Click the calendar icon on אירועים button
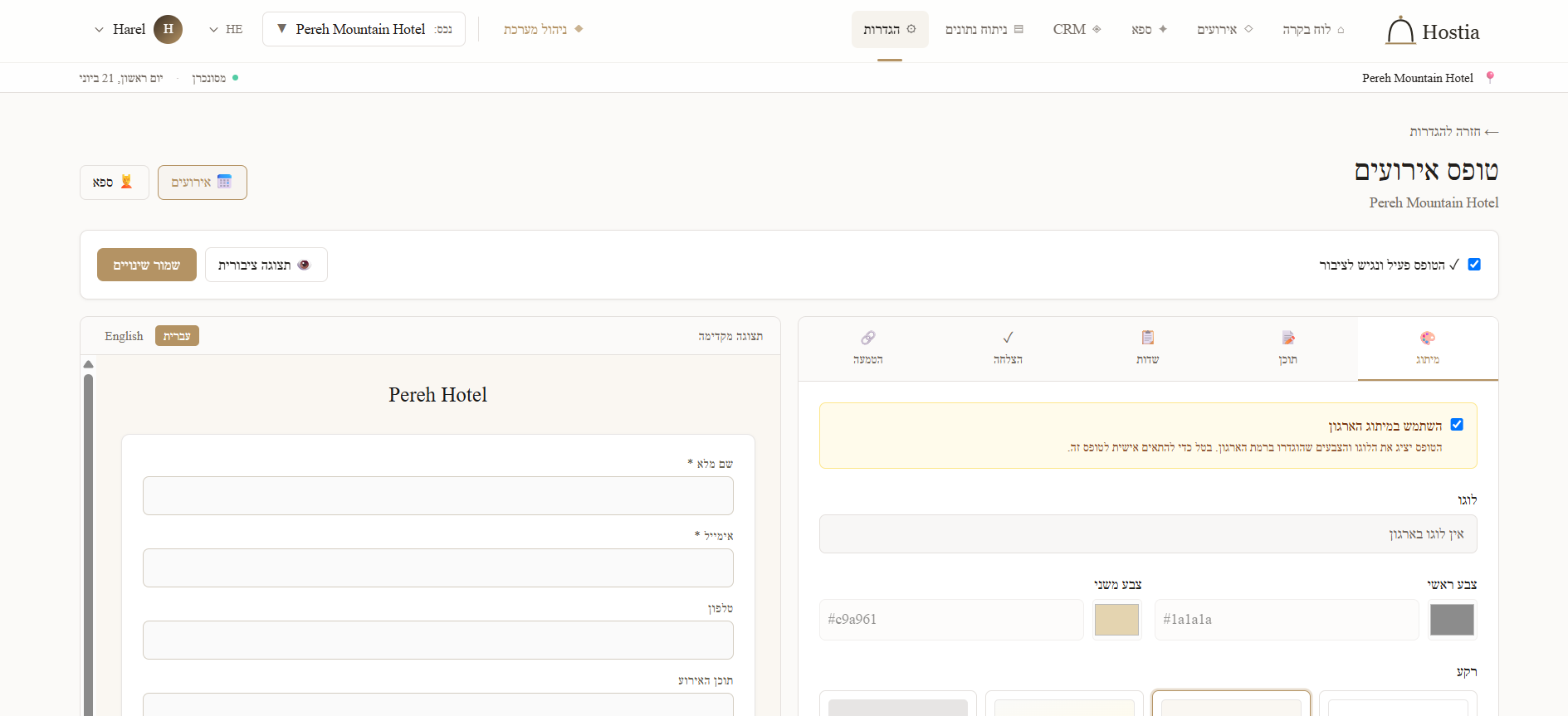The width and height of the screenshot is (1568, 716). coord(224,182)
